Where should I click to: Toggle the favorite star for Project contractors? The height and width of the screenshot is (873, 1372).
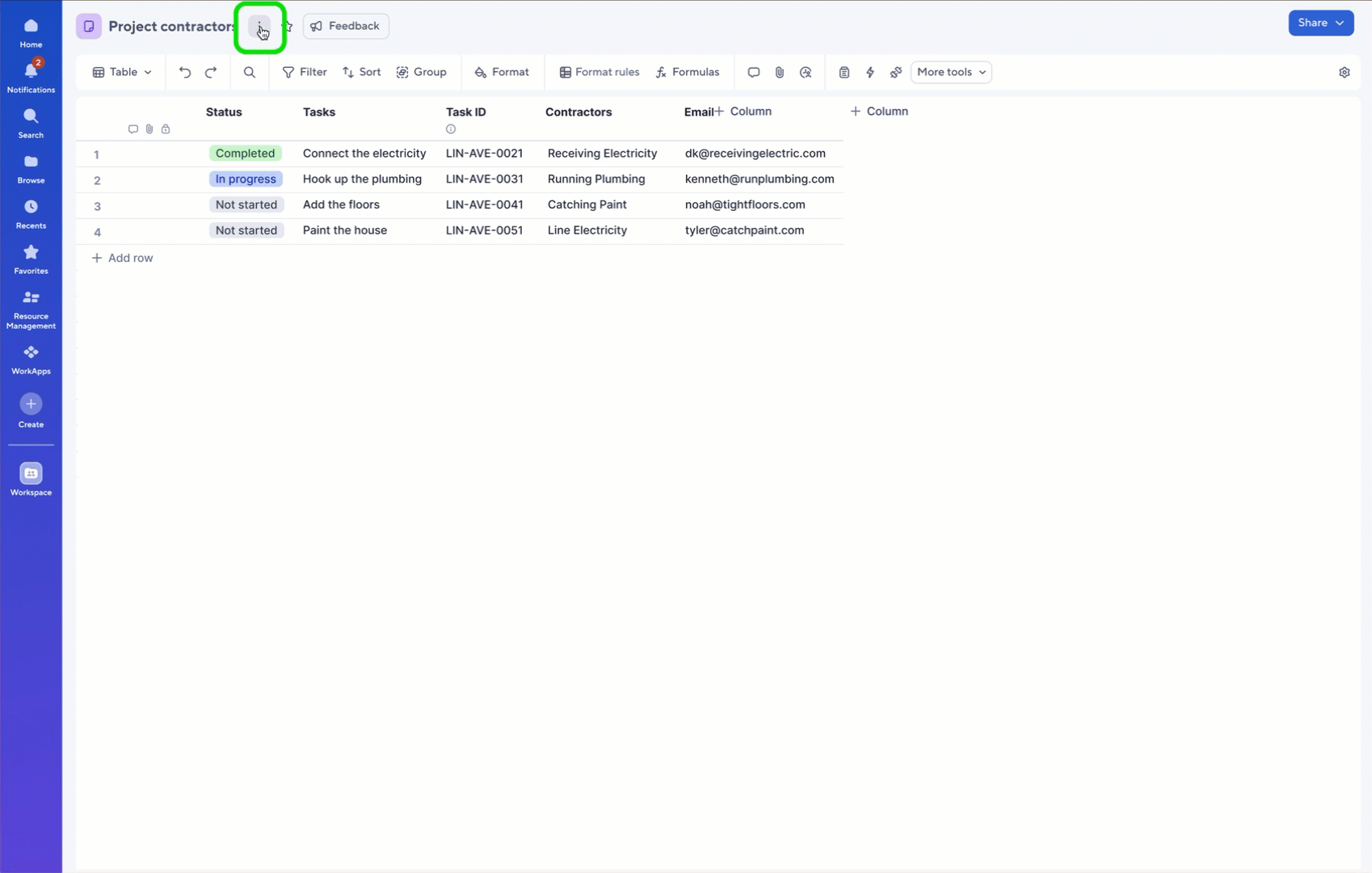pos(288,27)
